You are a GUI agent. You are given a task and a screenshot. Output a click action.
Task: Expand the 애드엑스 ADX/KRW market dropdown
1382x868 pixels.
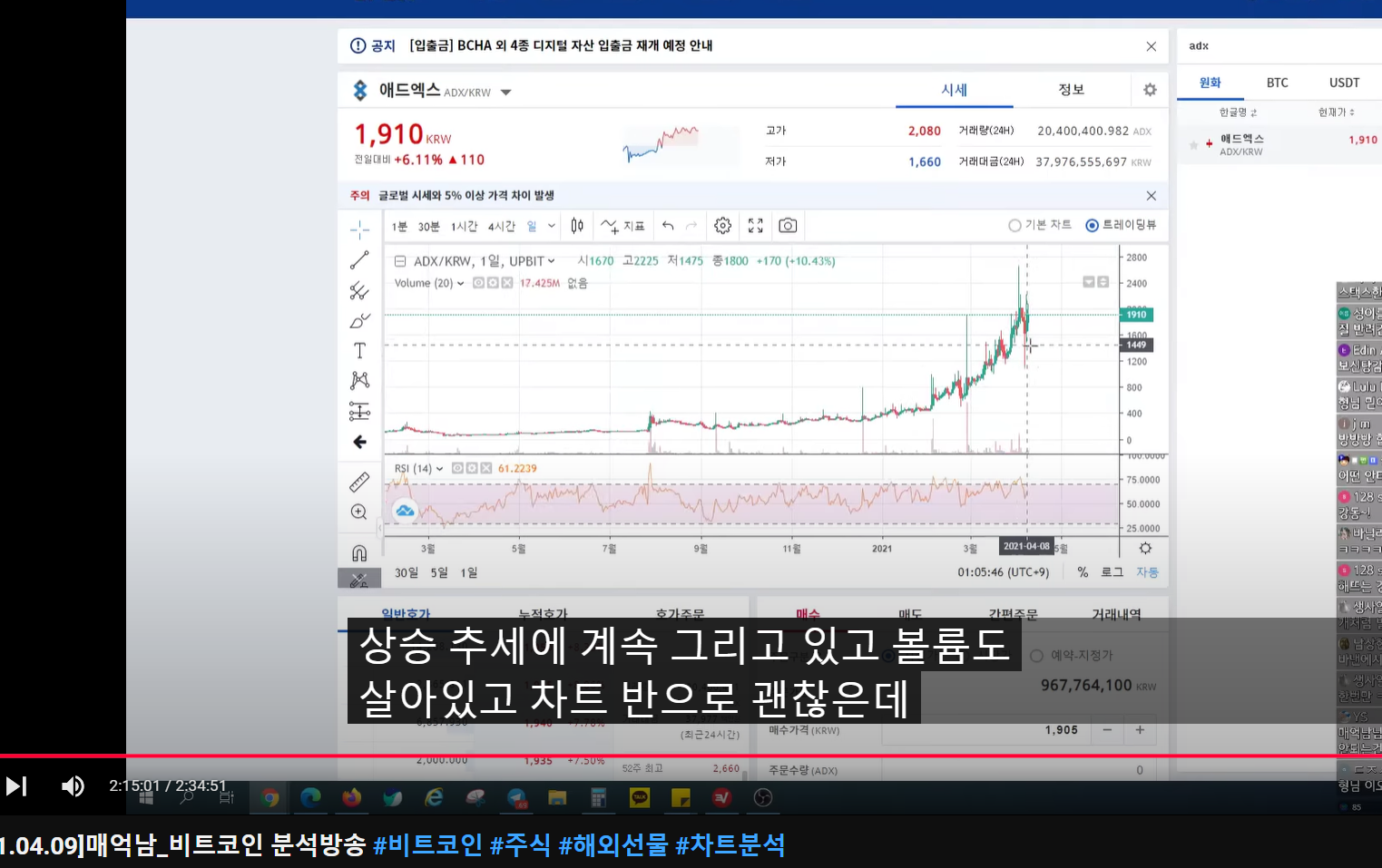(506, 93)
